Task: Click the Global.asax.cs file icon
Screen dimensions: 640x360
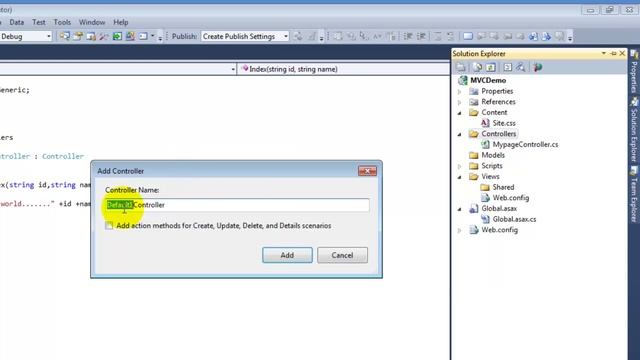Action: (485, 219)
